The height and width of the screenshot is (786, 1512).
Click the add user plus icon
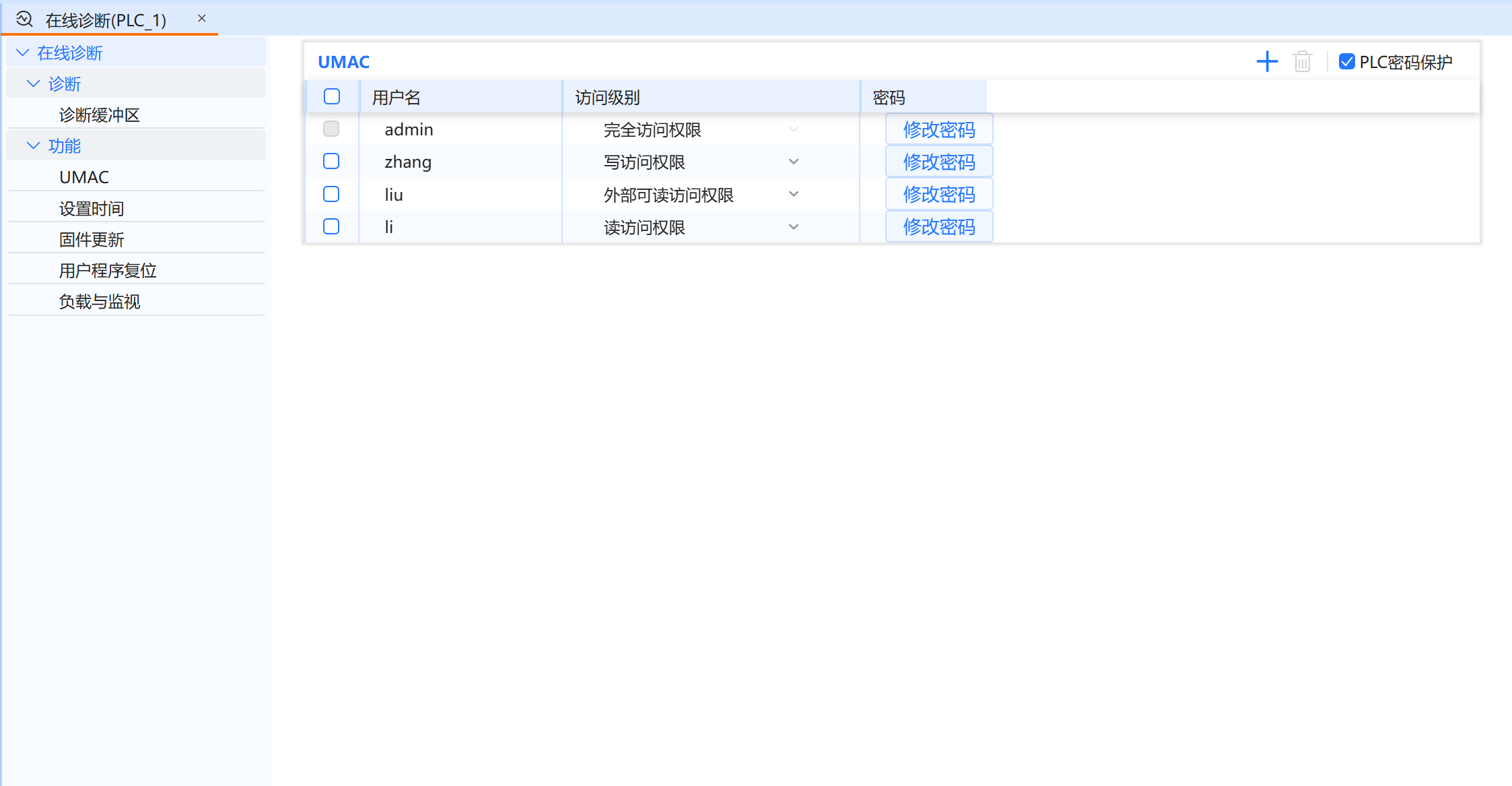[1266, 62]
